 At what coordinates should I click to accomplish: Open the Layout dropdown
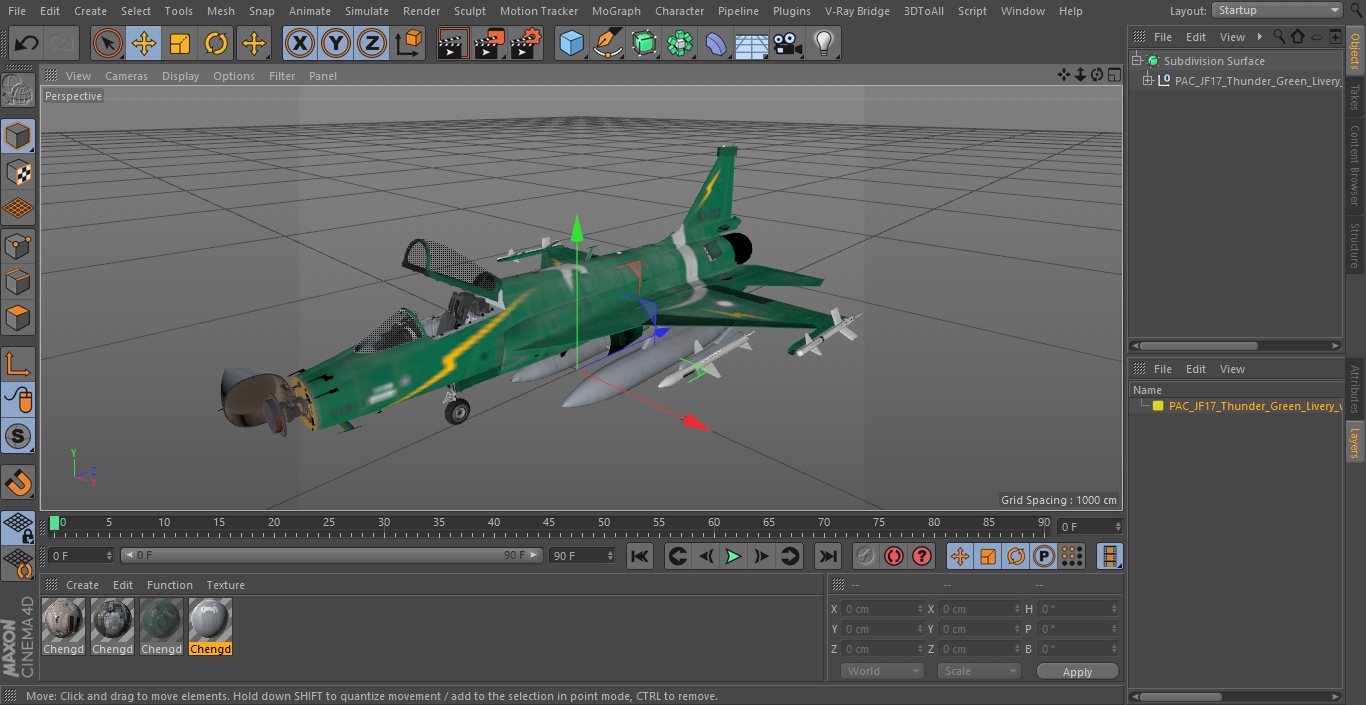point(1278,10)
